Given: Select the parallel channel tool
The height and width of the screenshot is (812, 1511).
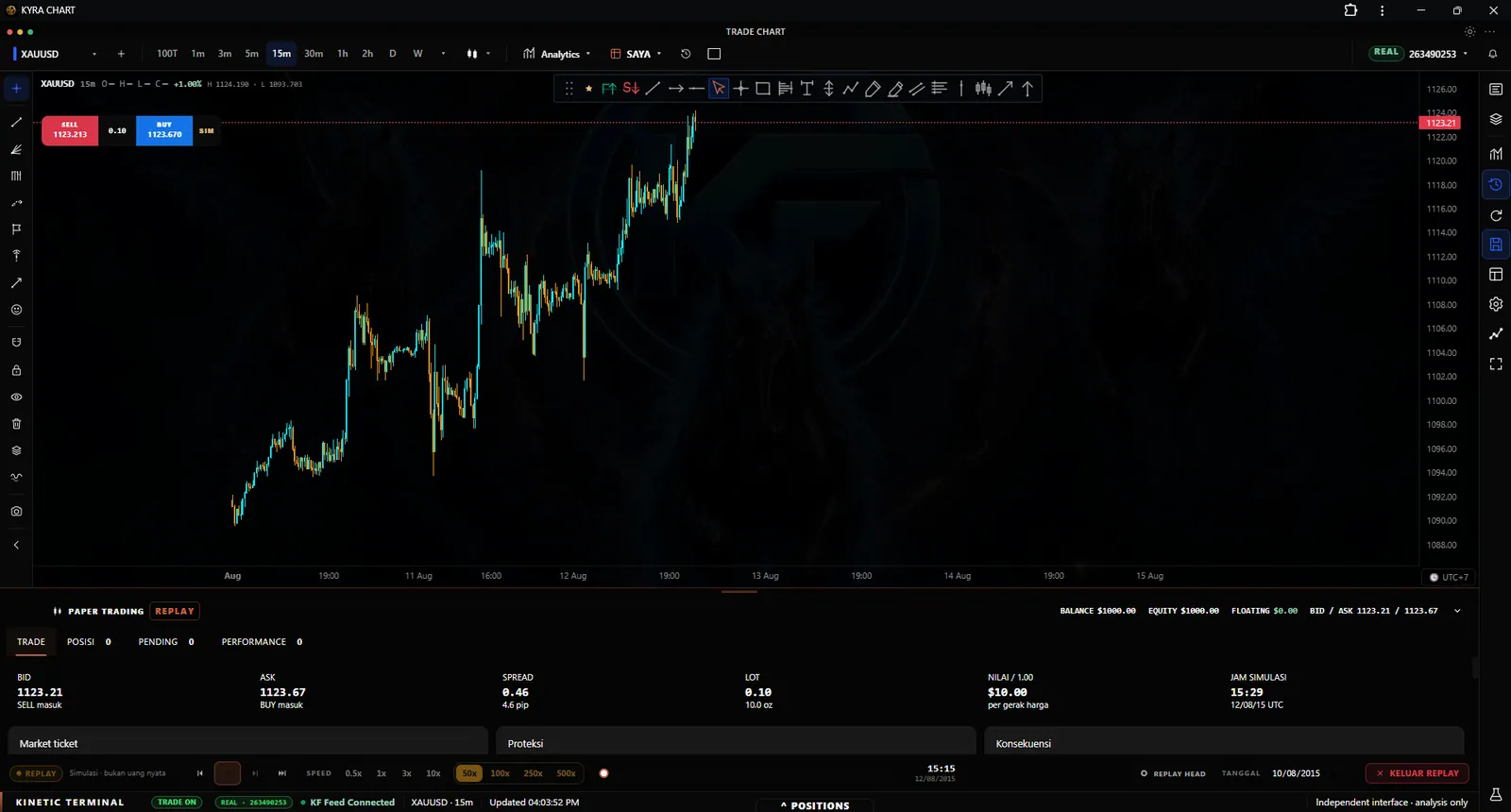Looking at the screenshot, I should point(917,88).
